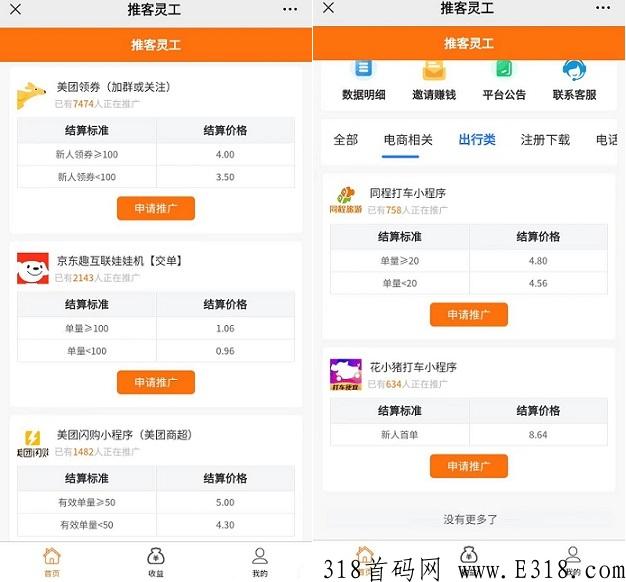Select the 新人领券<100 row
This screenshot has height=582, width=626.
[x=156, y=177]
